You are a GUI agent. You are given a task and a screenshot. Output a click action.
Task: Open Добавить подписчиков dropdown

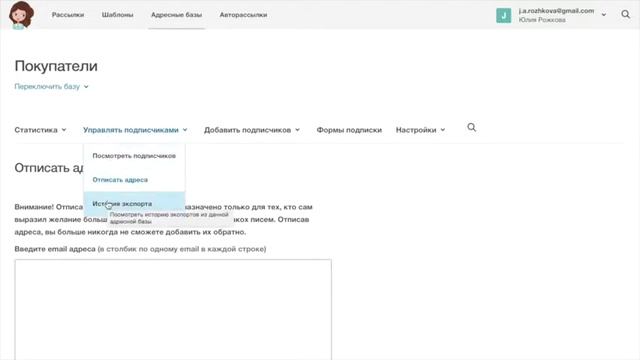pos(252,130)
